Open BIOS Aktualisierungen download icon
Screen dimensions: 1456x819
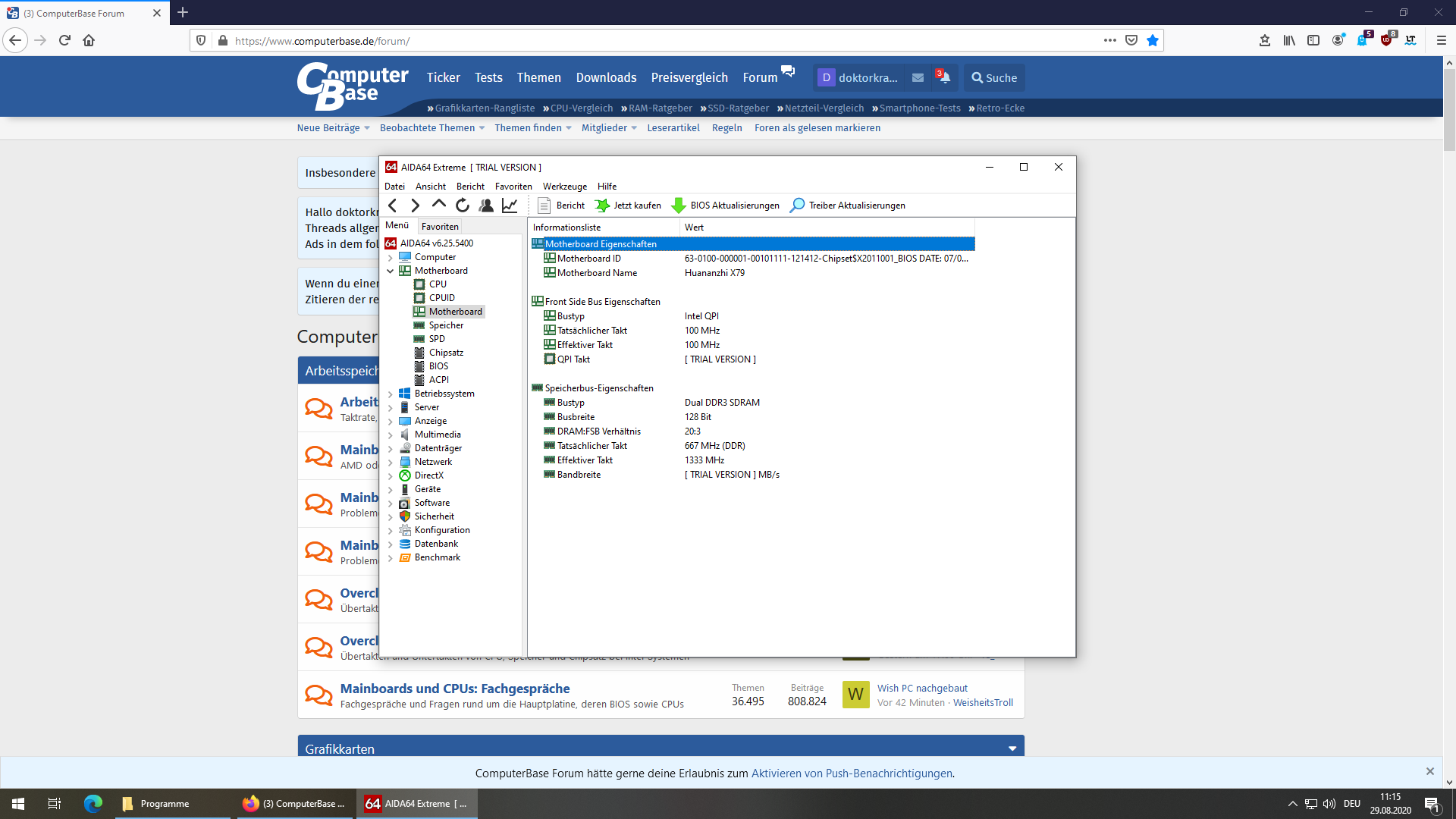(x=679, y=206)
